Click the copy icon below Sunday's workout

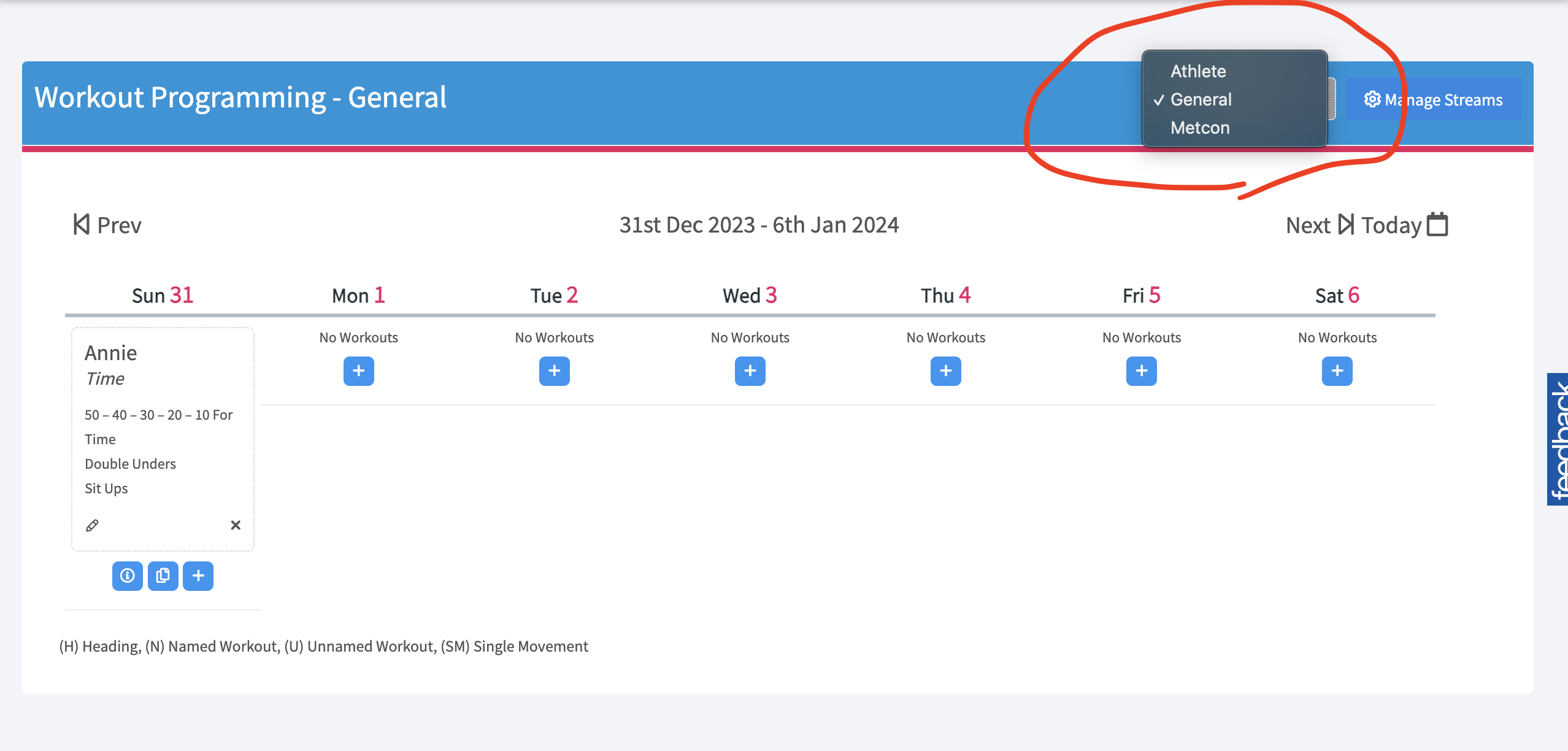pos(163,576)
